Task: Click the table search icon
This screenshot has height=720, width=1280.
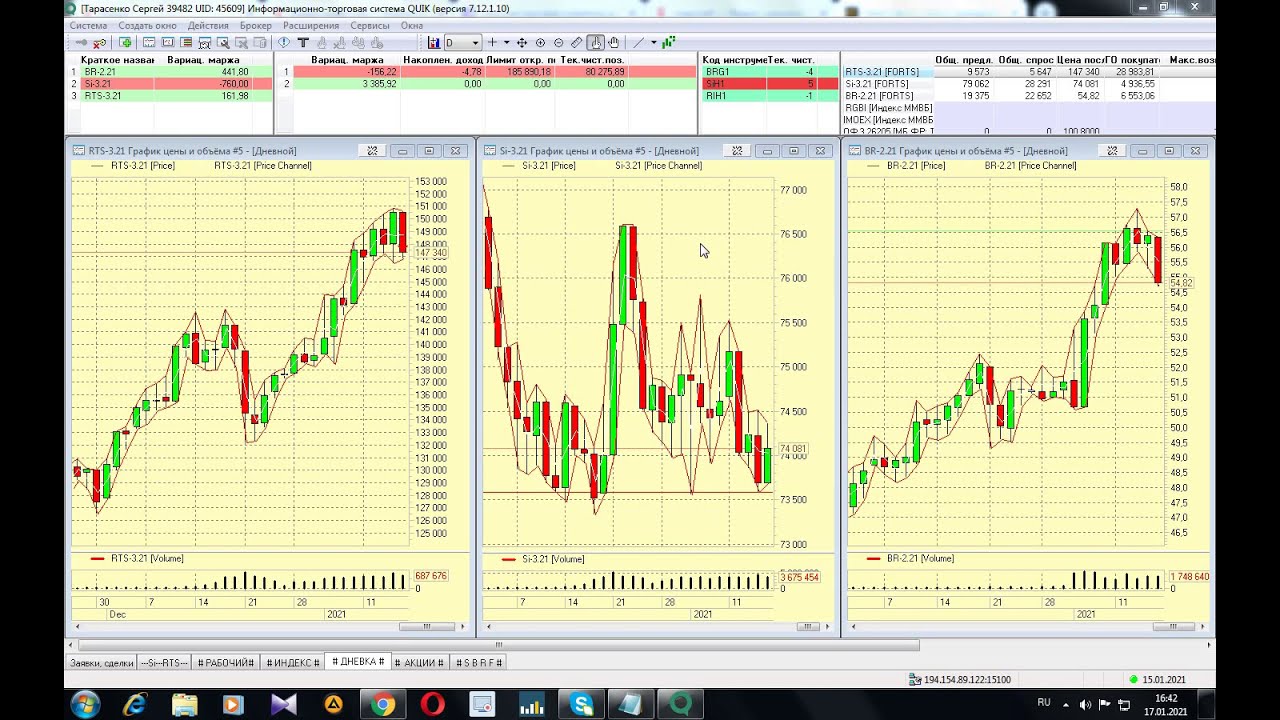Action: click(x=204, y=43)
